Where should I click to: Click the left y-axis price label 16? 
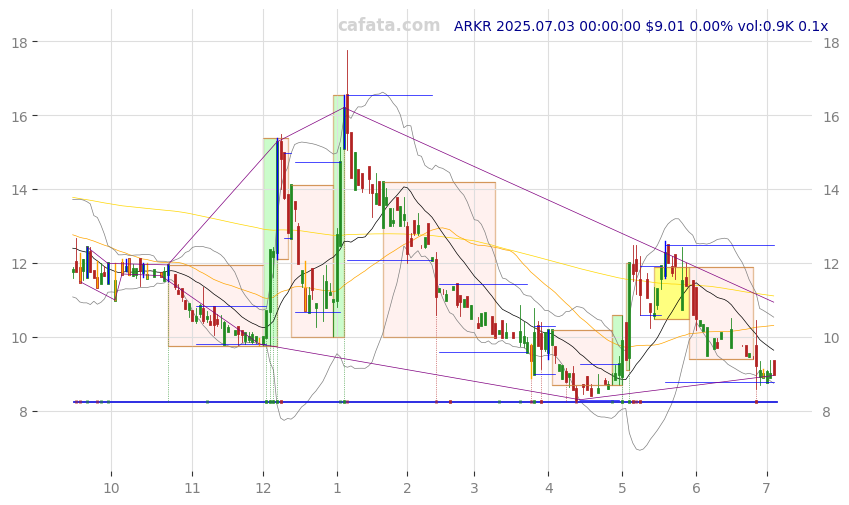click(19, 116)
